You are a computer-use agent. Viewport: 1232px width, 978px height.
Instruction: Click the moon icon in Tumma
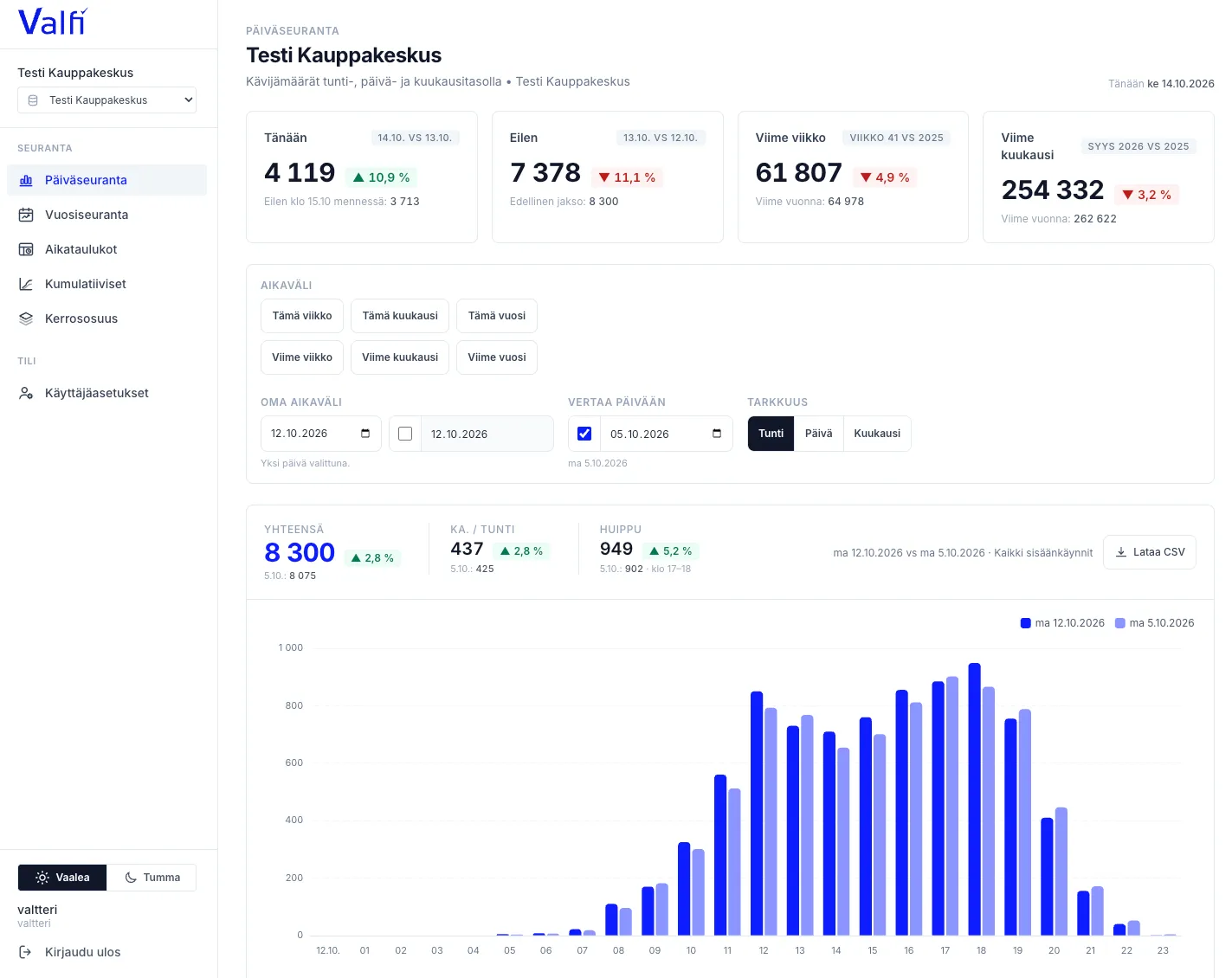(131, 878)
